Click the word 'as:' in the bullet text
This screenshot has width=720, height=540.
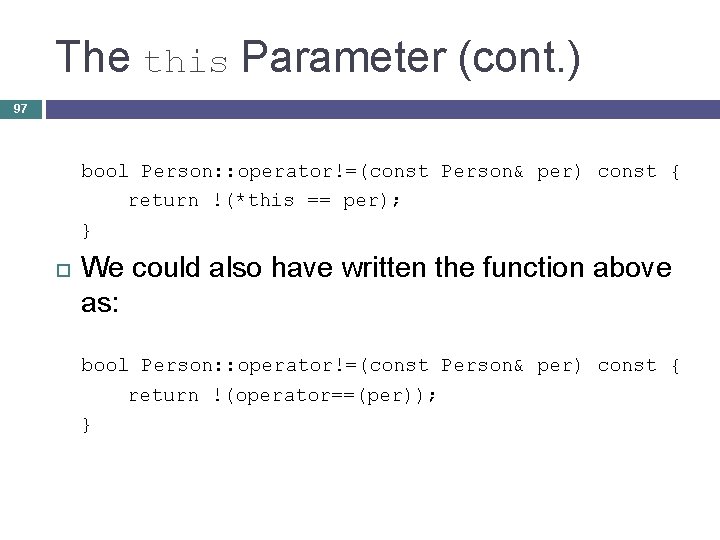click(x=100, y=303)
